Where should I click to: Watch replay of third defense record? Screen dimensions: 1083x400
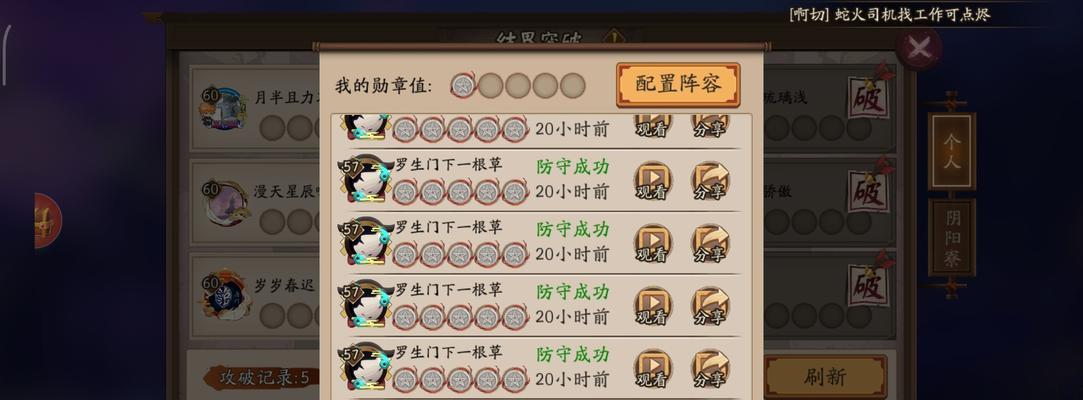click(x=653, y=244)
